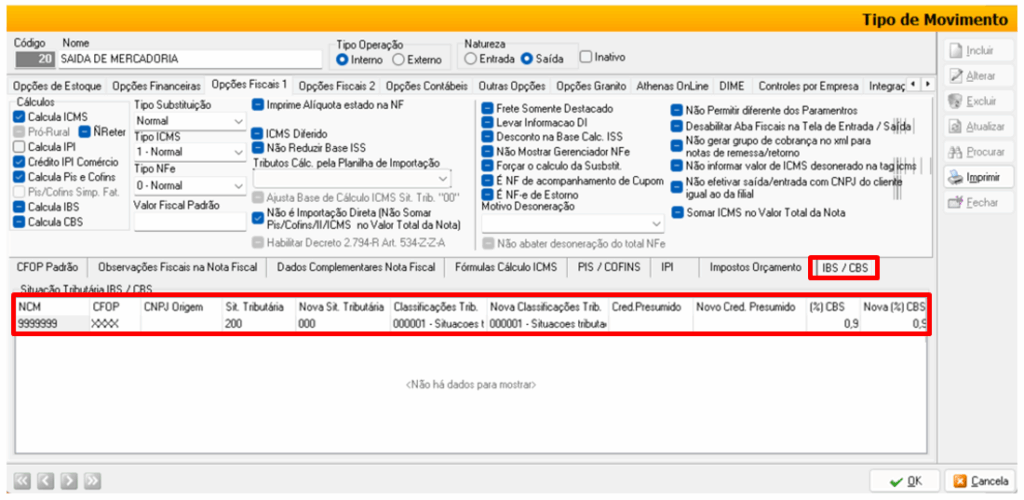Image resolution: width=1024 pixels, height=500 pixels.
Task: Click the Atualizar icon button
Action: click(x=956, y=127)
